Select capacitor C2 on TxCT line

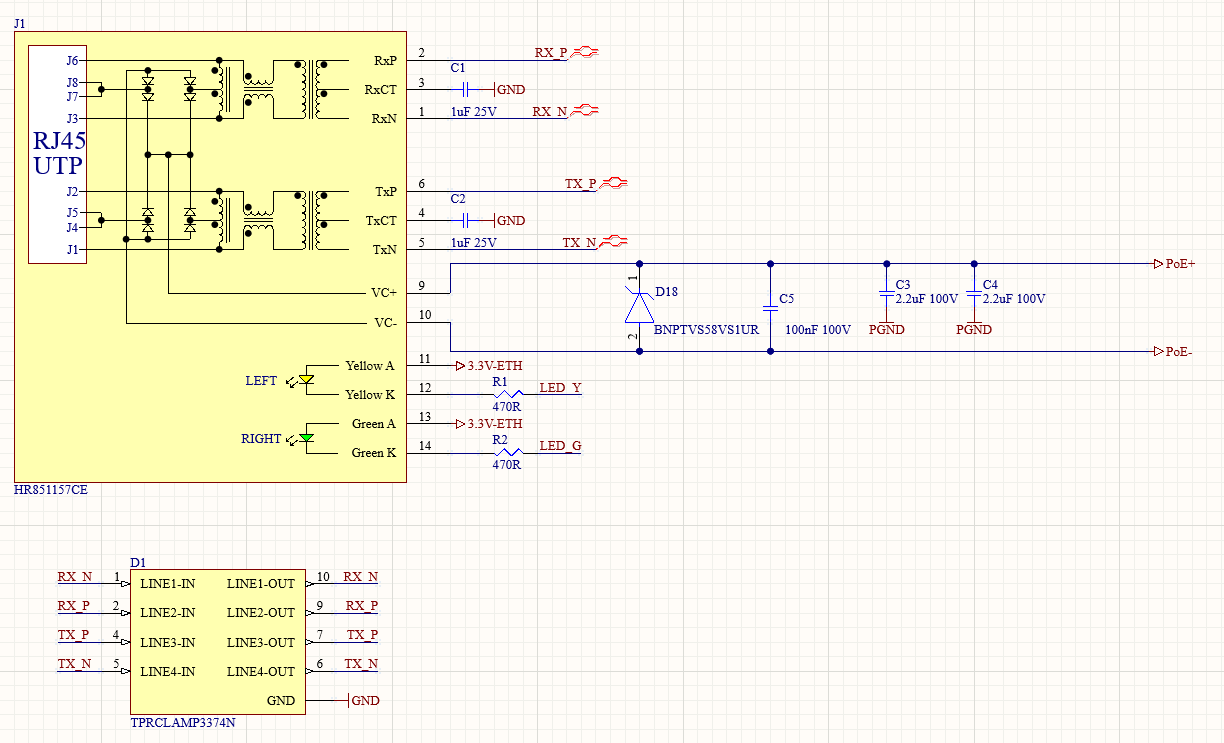point(464,220)
